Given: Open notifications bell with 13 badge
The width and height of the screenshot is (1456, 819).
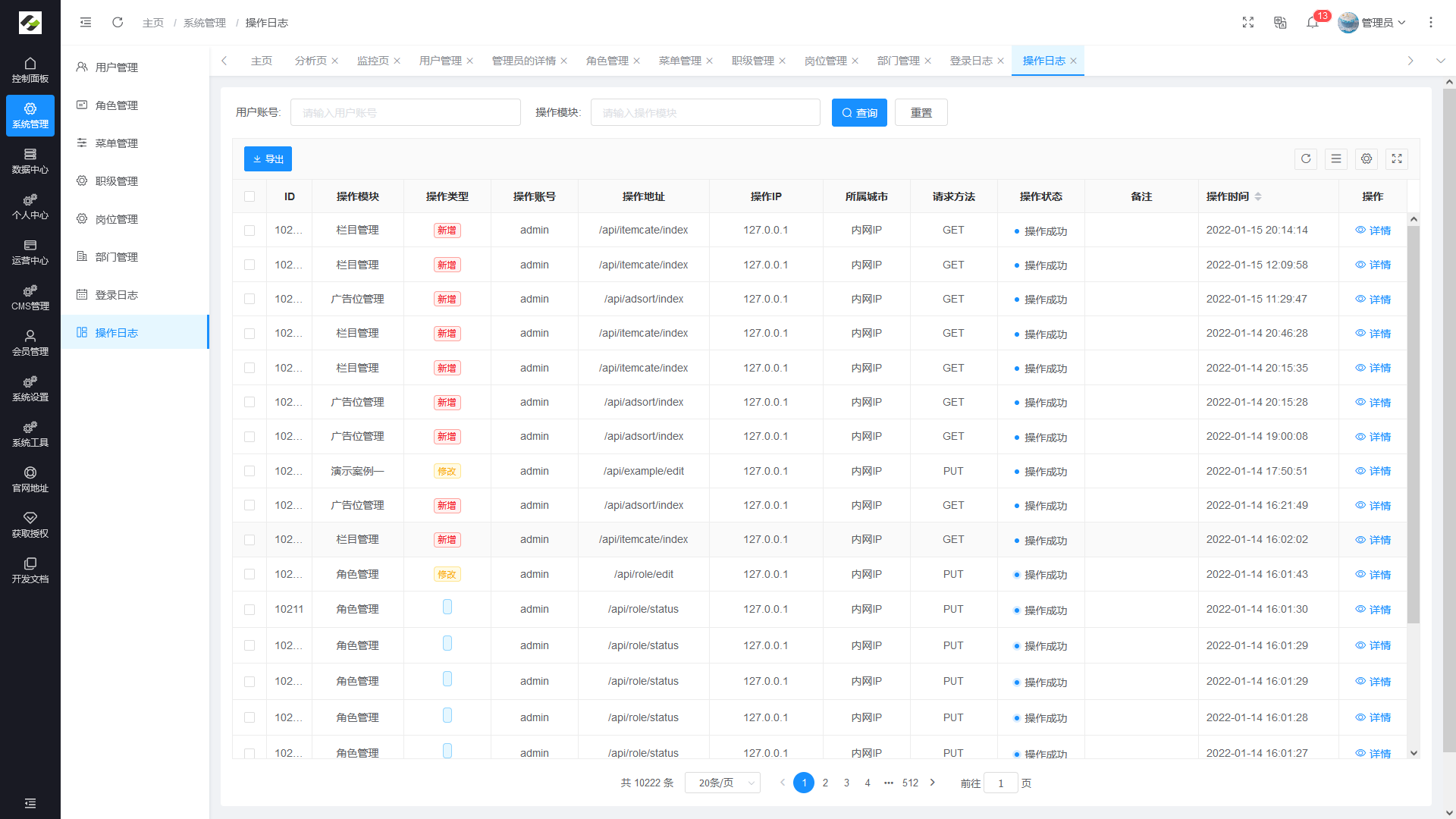Looking at the screenshot, I should coord(1313,23).
